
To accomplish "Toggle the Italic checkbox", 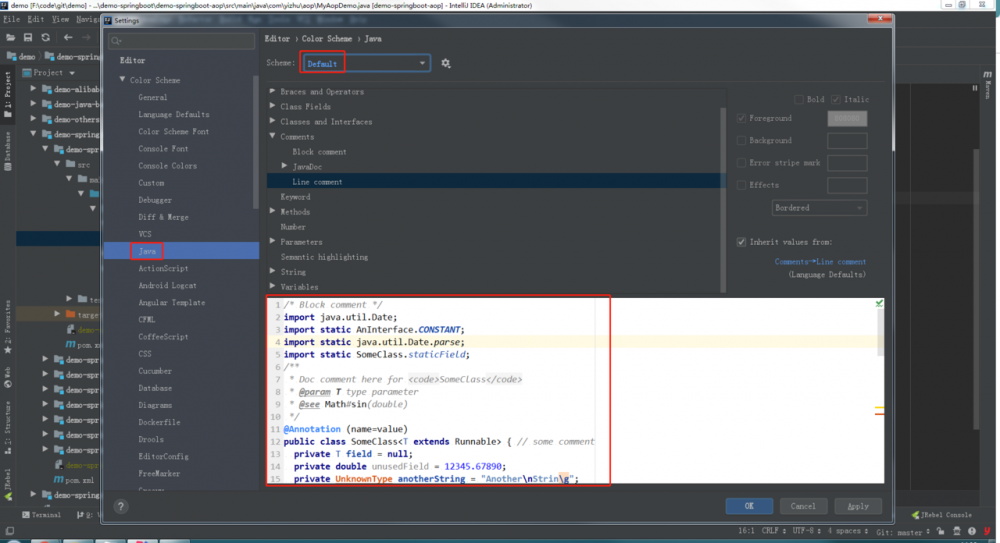I will pyautogui.click(x=835, y=99).
